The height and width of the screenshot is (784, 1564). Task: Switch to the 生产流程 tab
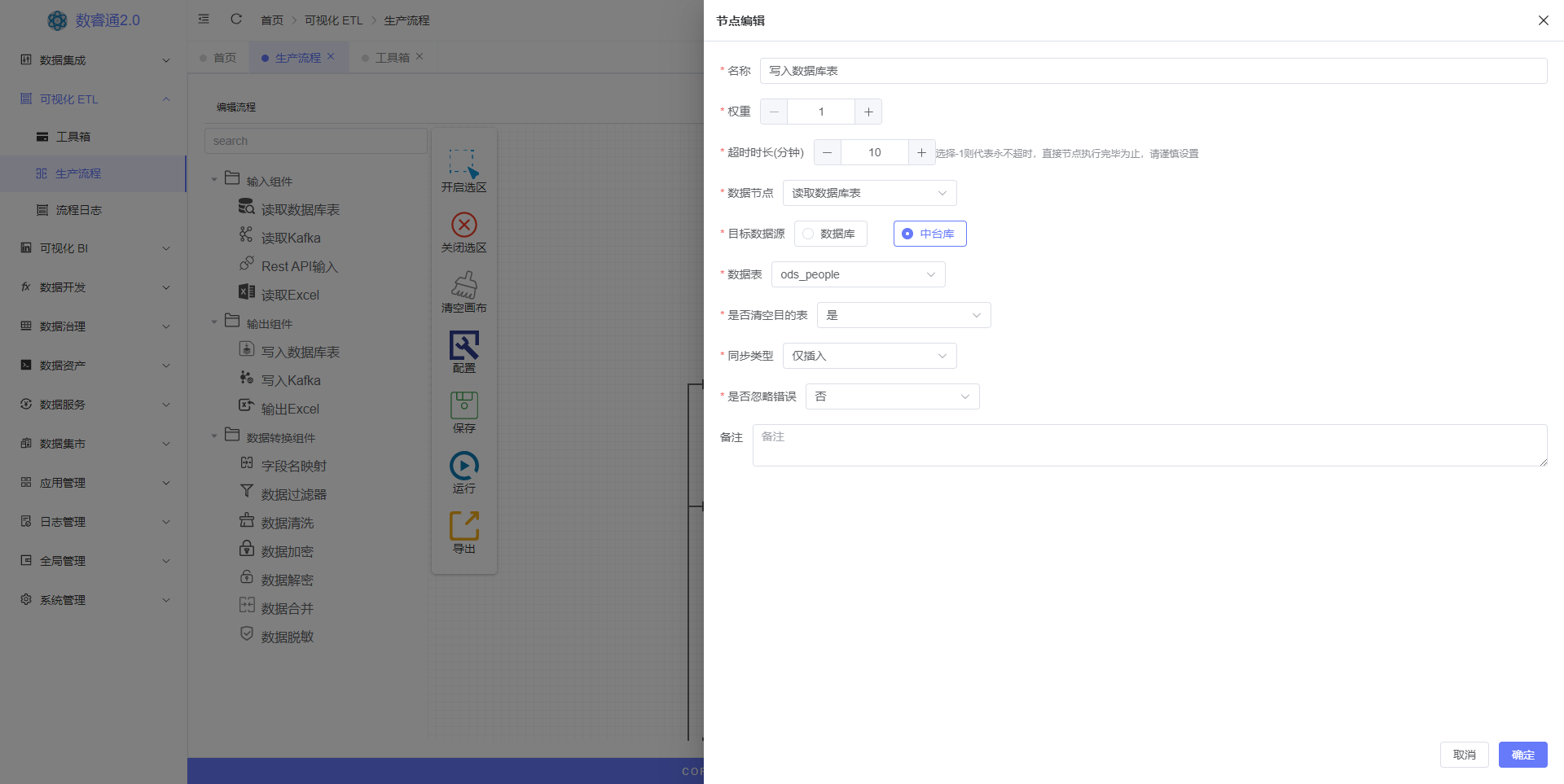point(297,58)
